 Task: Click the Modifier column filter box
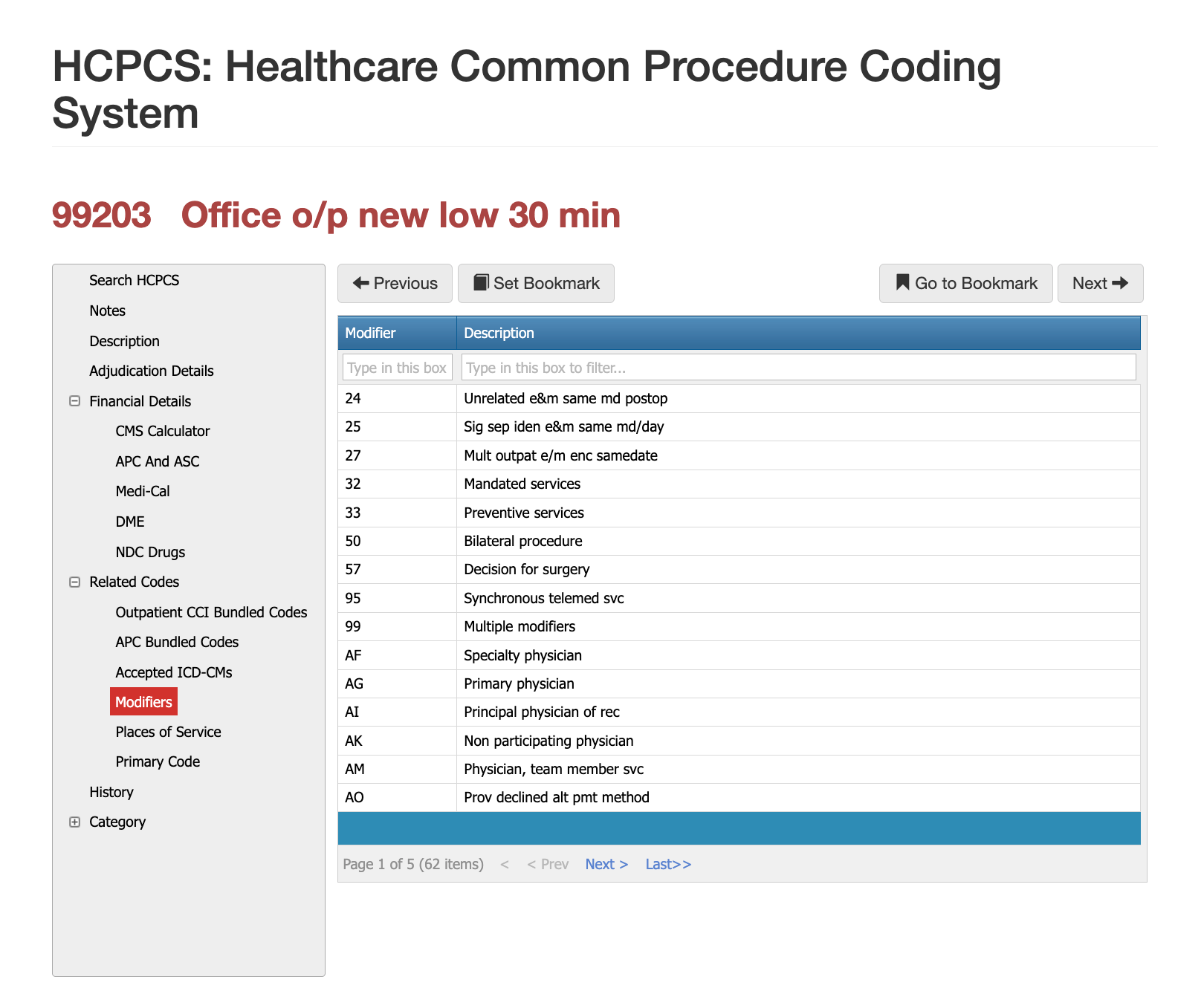point(397,367)
